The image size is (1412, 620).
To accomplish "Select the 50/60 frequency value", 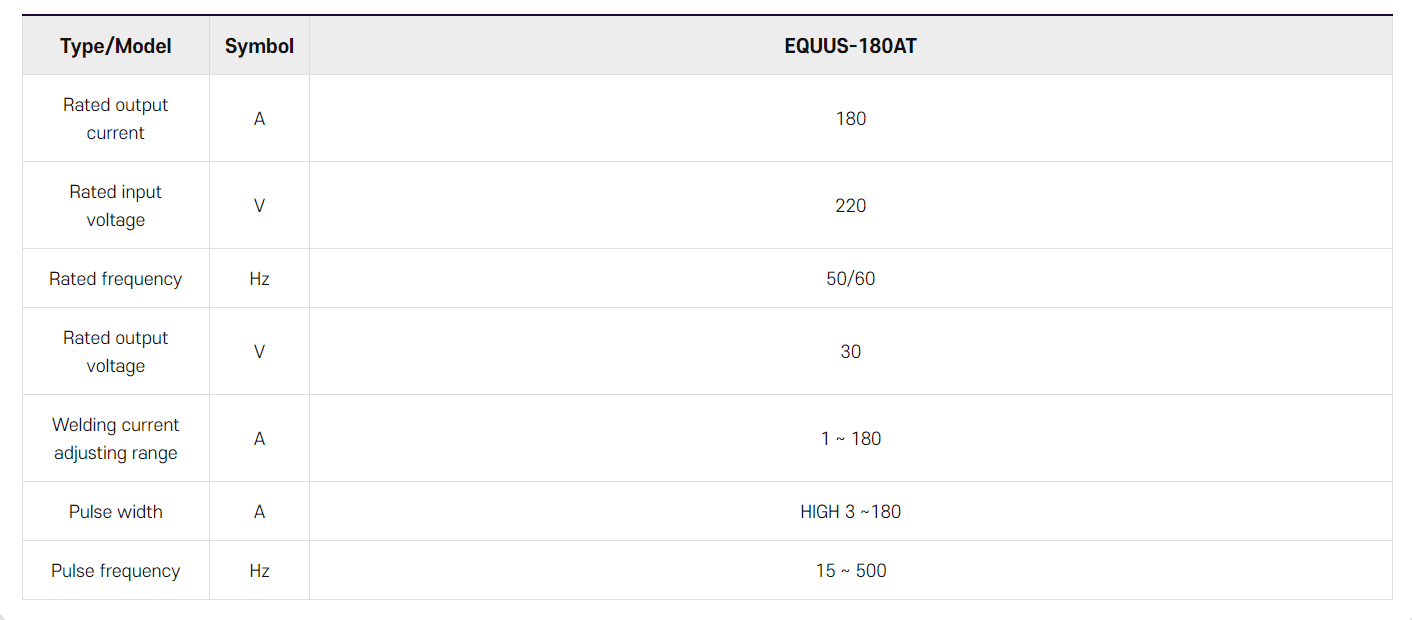I will (851, 279).
